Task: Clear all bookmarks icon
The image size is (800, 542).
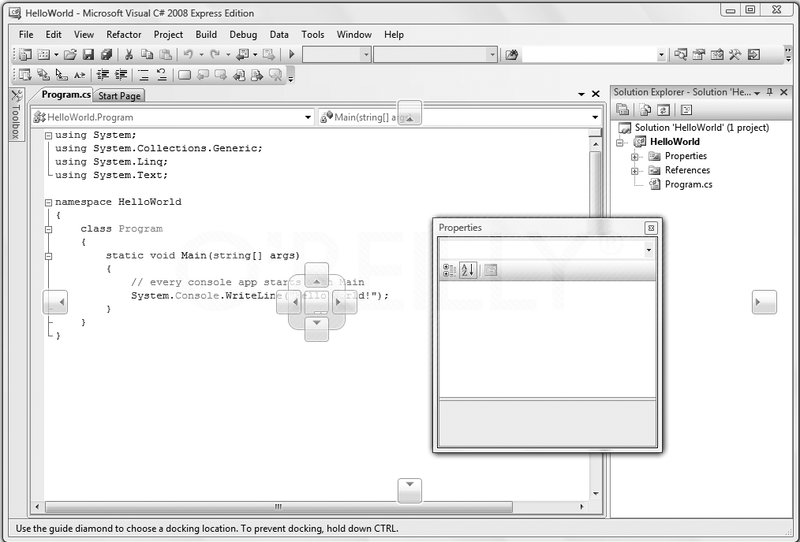Action: [276, 75]
